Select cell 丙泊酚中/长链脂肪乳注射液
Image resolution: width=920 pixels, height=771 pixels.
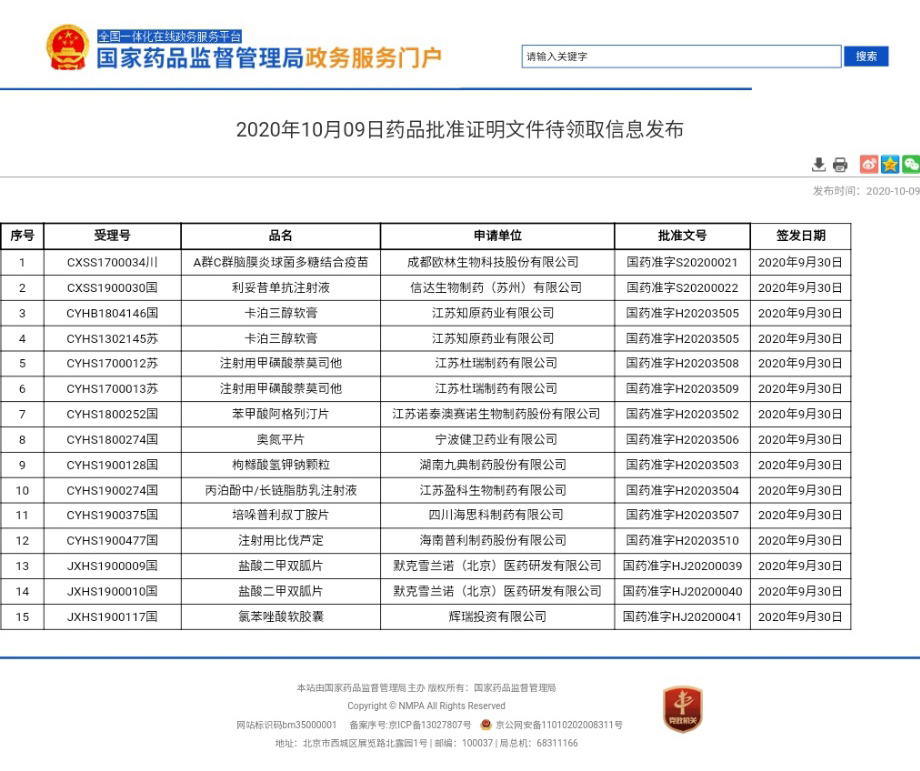click(280, 491)
